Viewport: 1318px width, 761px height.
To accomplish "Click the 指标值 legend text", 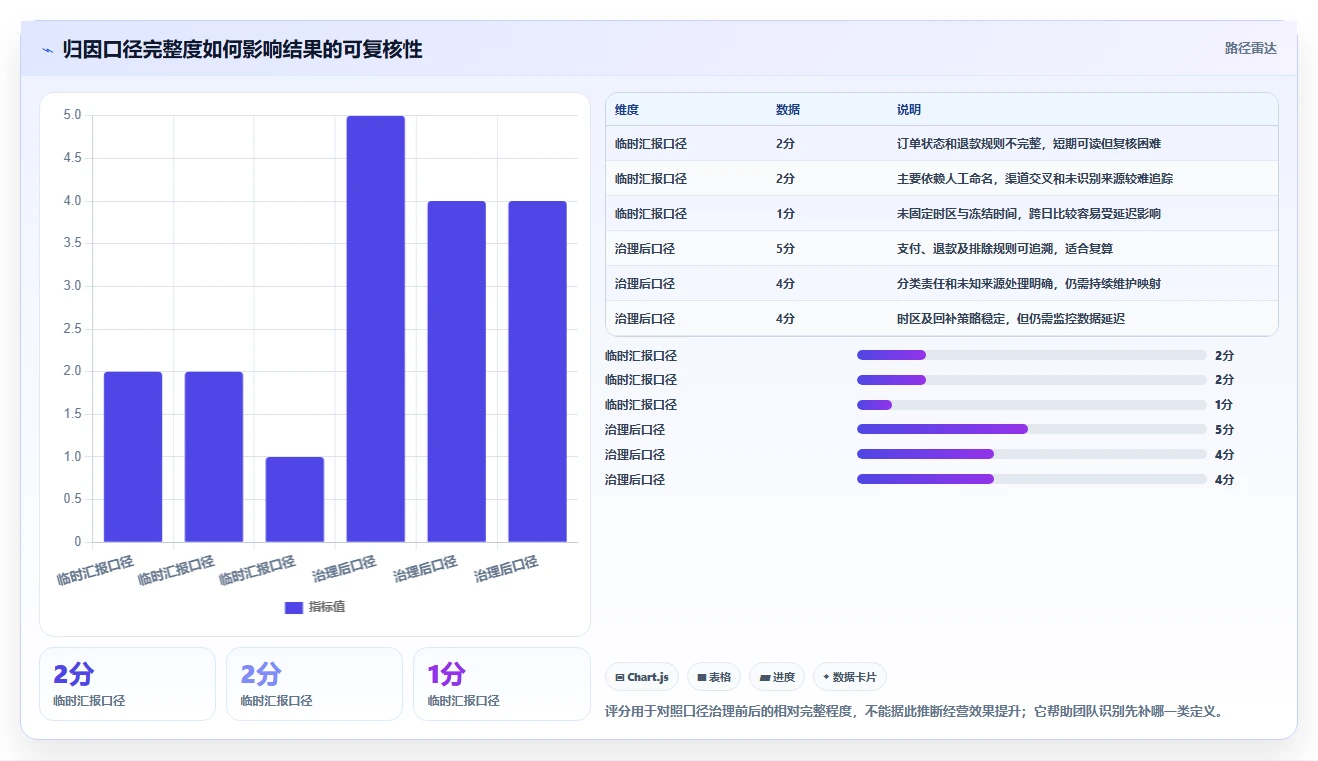I will (x=327, y=607).
